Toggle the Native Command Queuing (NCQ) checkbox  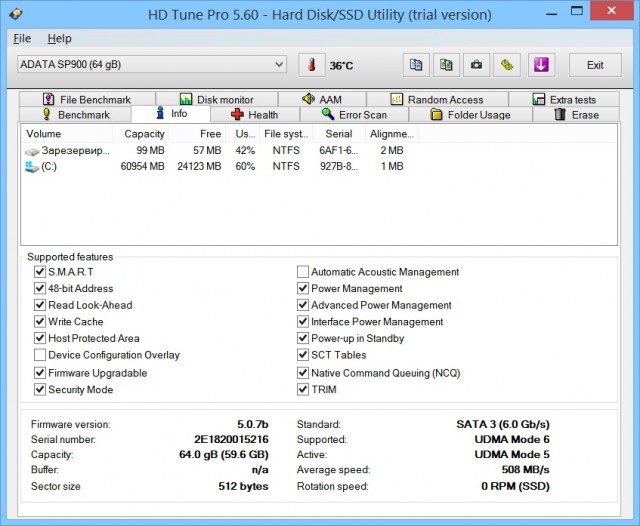[x=303, y=373]
